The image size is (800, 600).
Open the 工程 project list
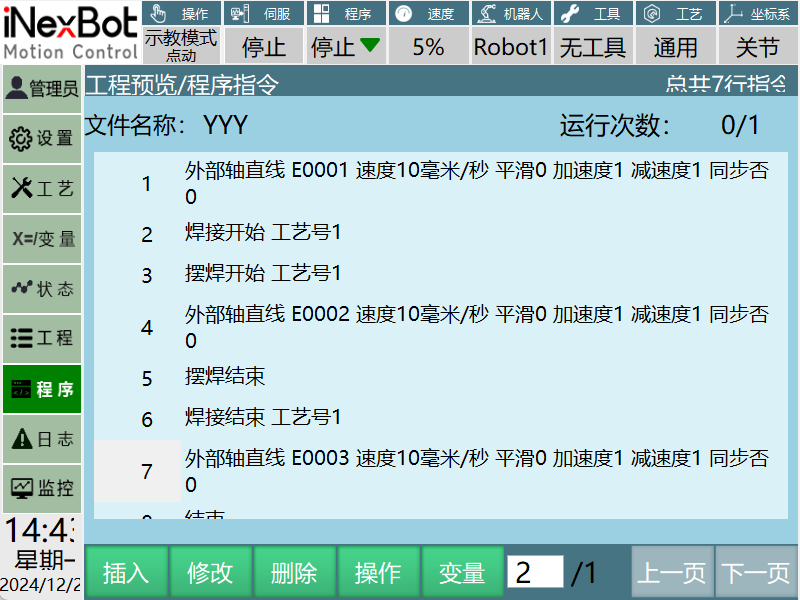tap(41, 338)
